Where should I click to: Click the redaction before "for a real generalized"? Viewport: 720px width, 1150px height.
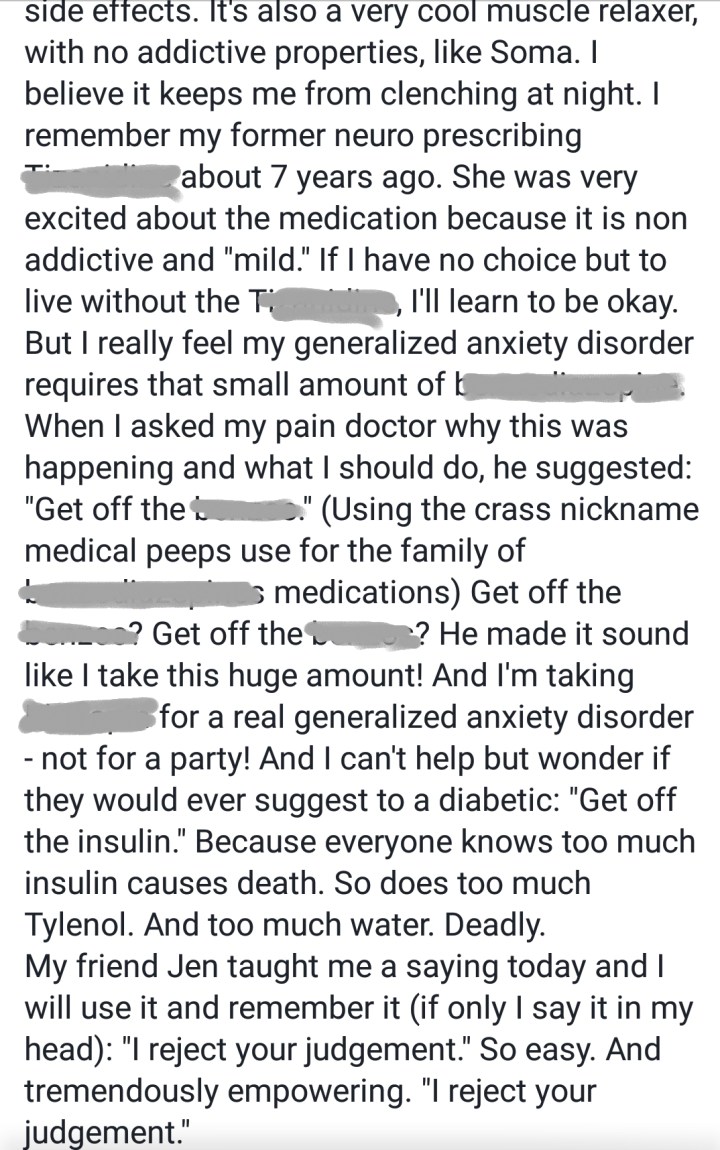[89, 717]
